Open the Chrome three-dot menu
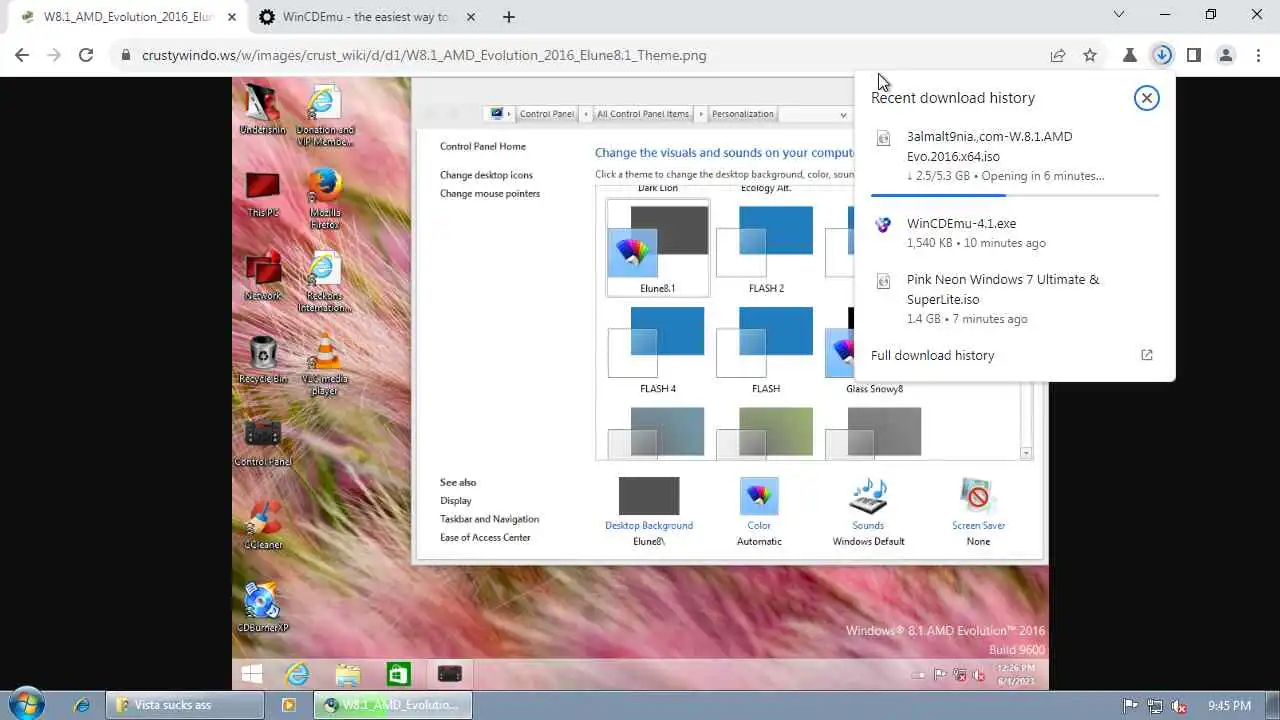The width and height of the screenshot is (1280, 720). pos(1257,55)
